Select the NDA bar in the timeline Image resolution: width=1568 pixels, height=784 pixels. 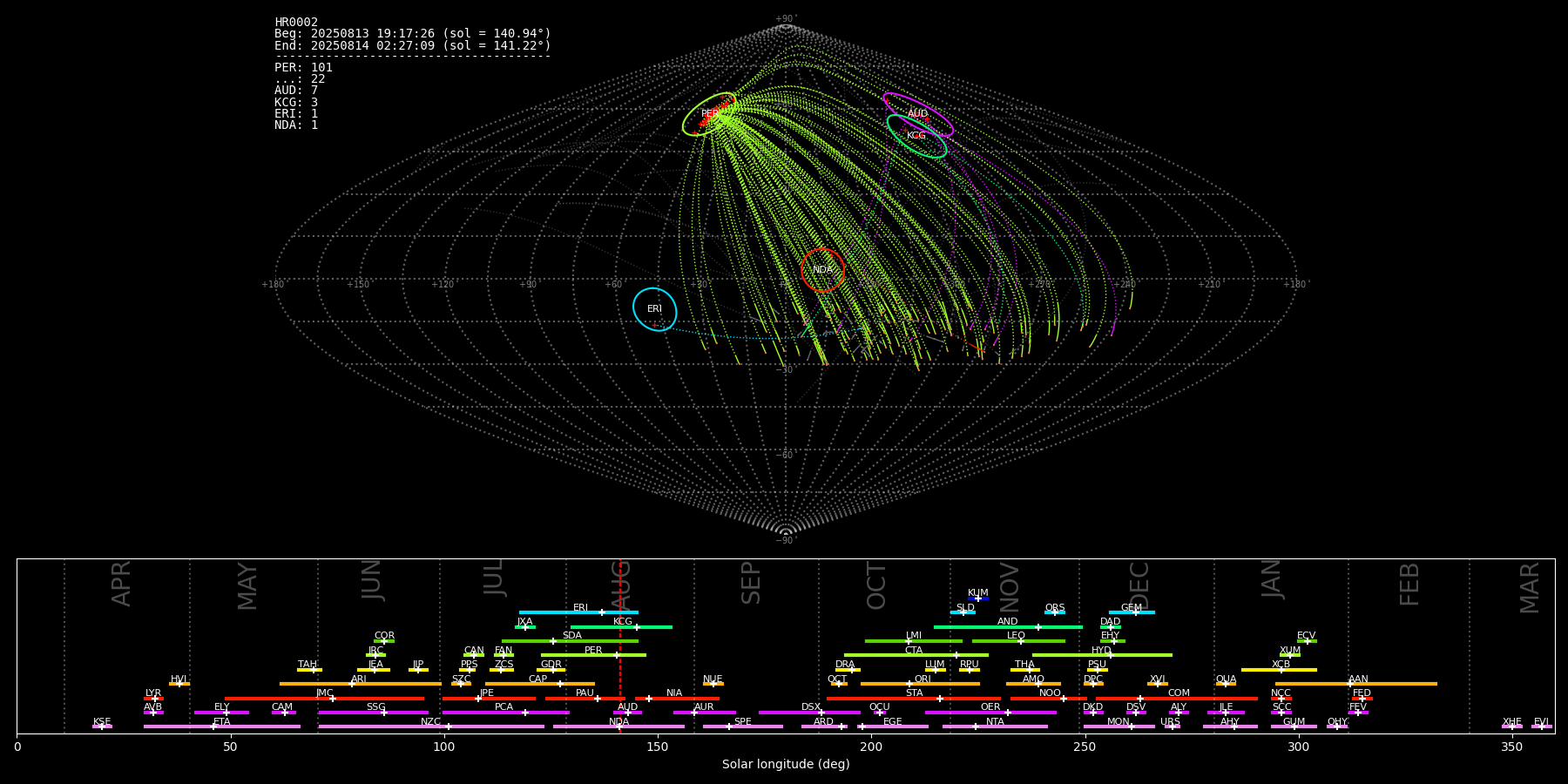point(618,727)
